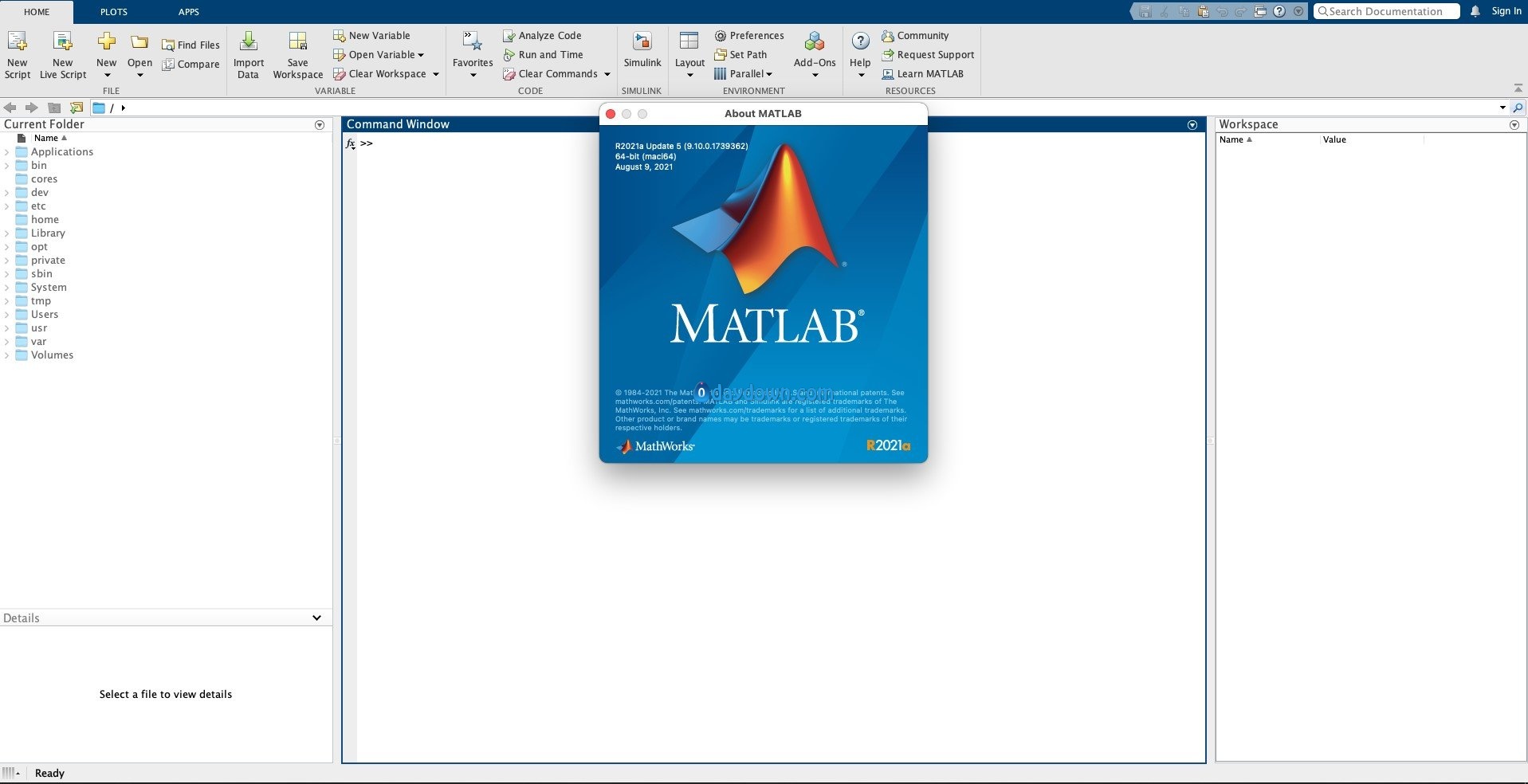
Task: Expand Clear Commands dropdown arrow
Action: pos(607,74)
